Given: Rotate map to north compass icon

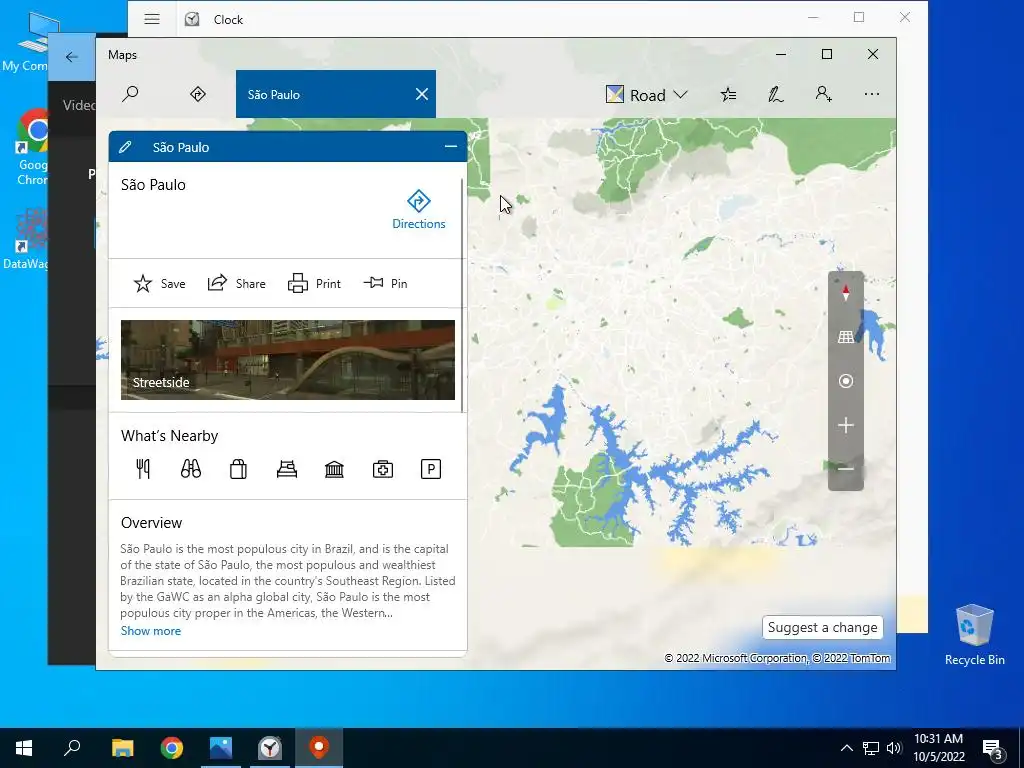Looking at the screenshot, I should pyautogui.click(x=846, y=293).
